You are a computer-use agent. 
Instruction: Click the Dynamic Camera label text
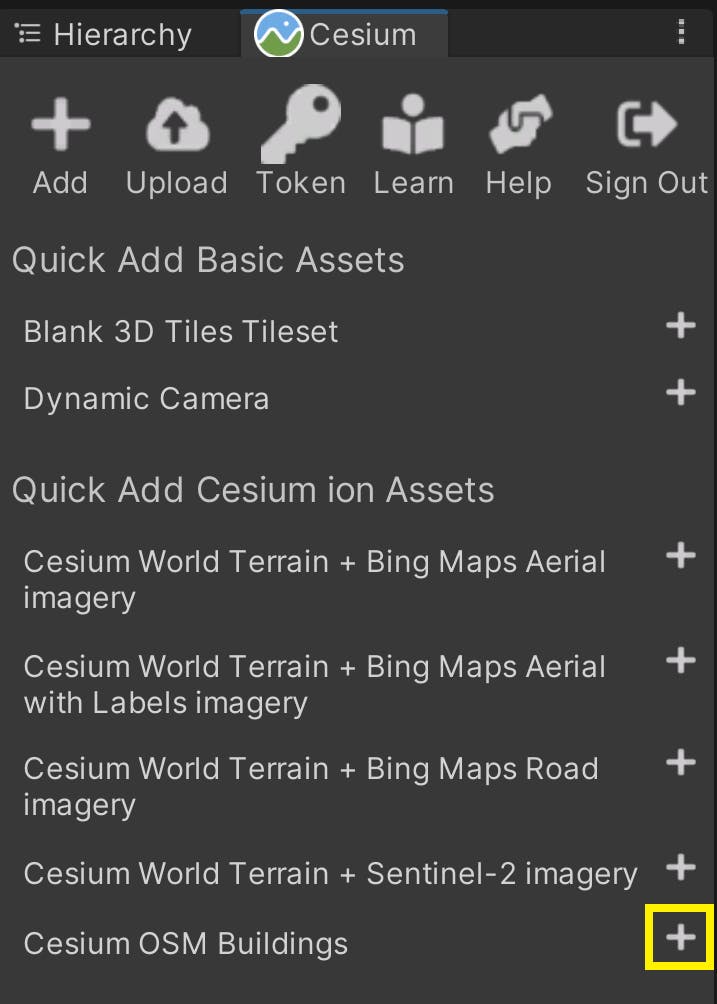coord(146,398)
